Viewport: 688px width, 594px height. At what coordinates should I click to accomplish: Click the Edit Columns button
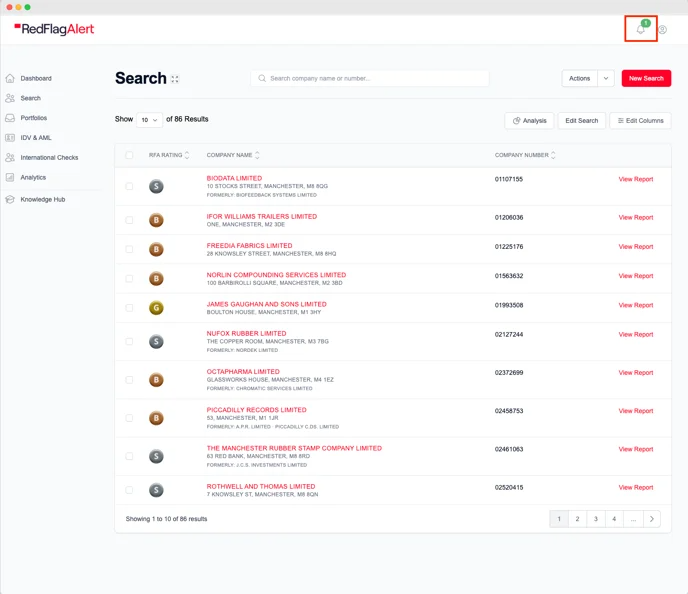641,121
